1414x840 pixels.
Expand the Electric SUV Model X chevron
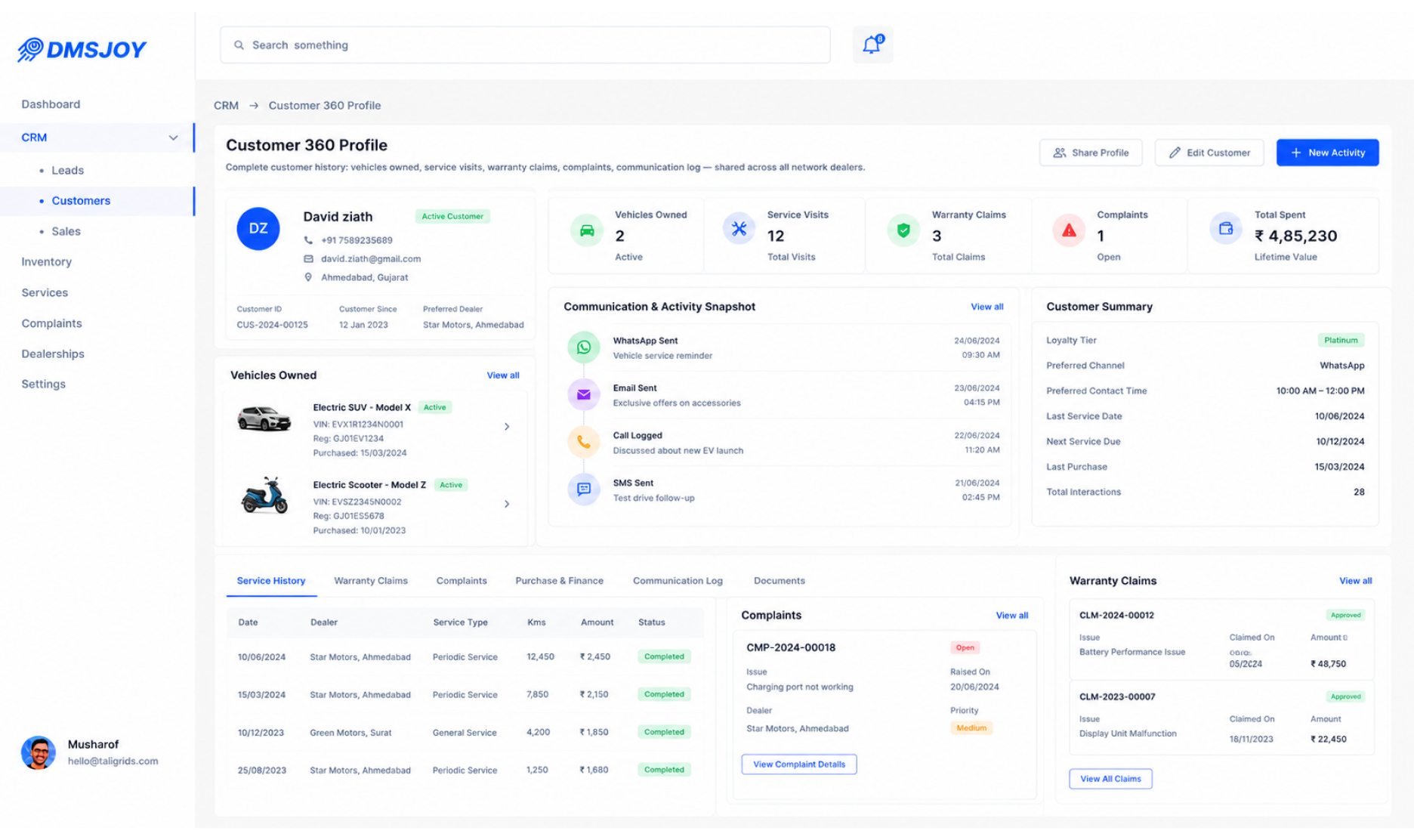[507, 427]
